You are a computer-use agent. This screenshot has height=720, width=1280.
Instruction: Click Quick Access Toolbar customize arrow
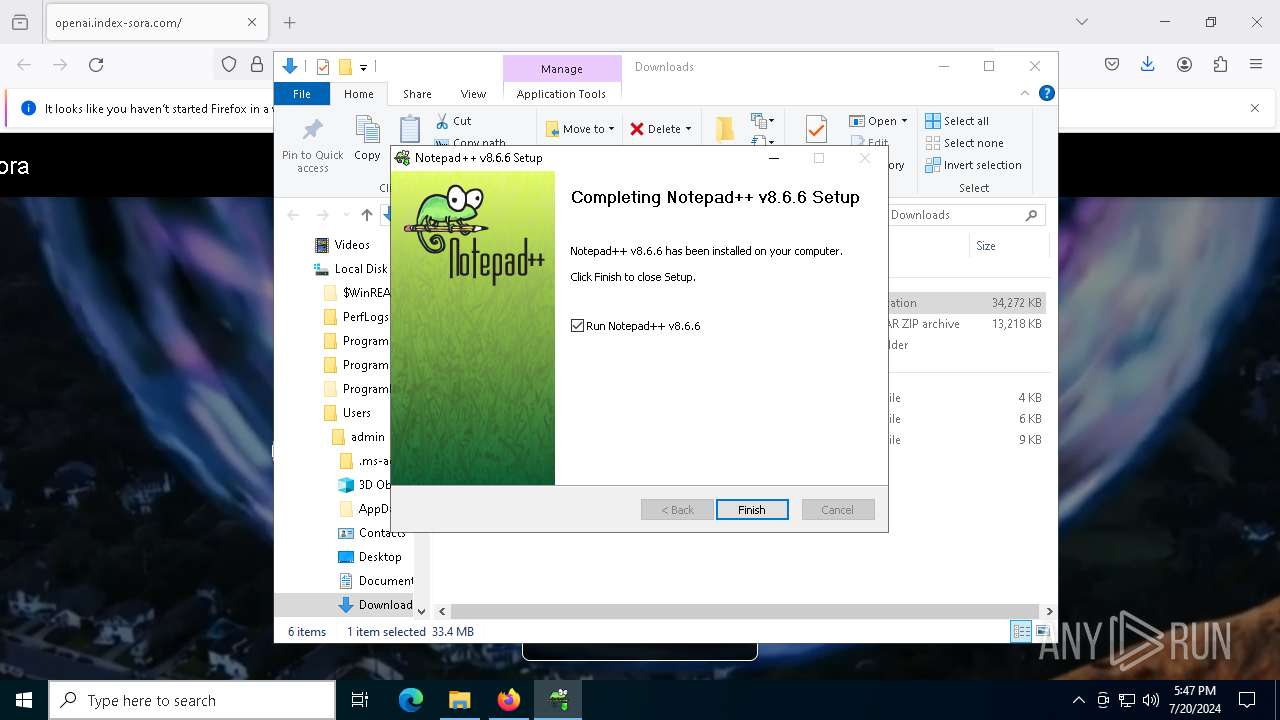363,68
